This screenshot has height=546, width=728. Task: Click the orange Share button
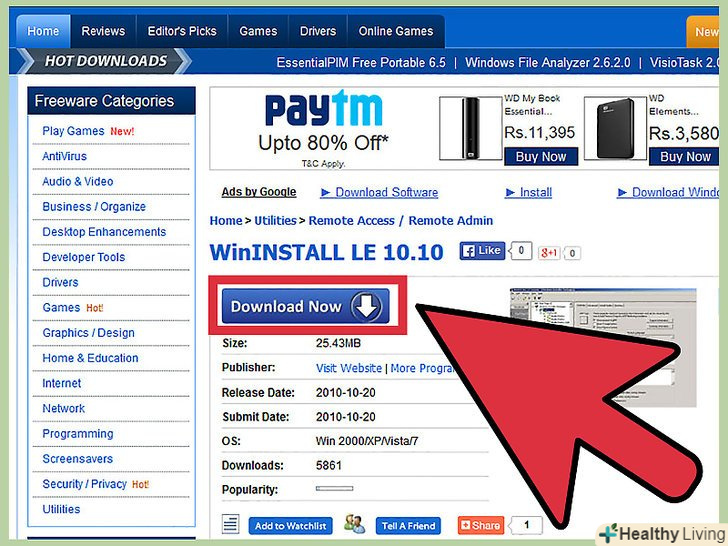[481, 525]
